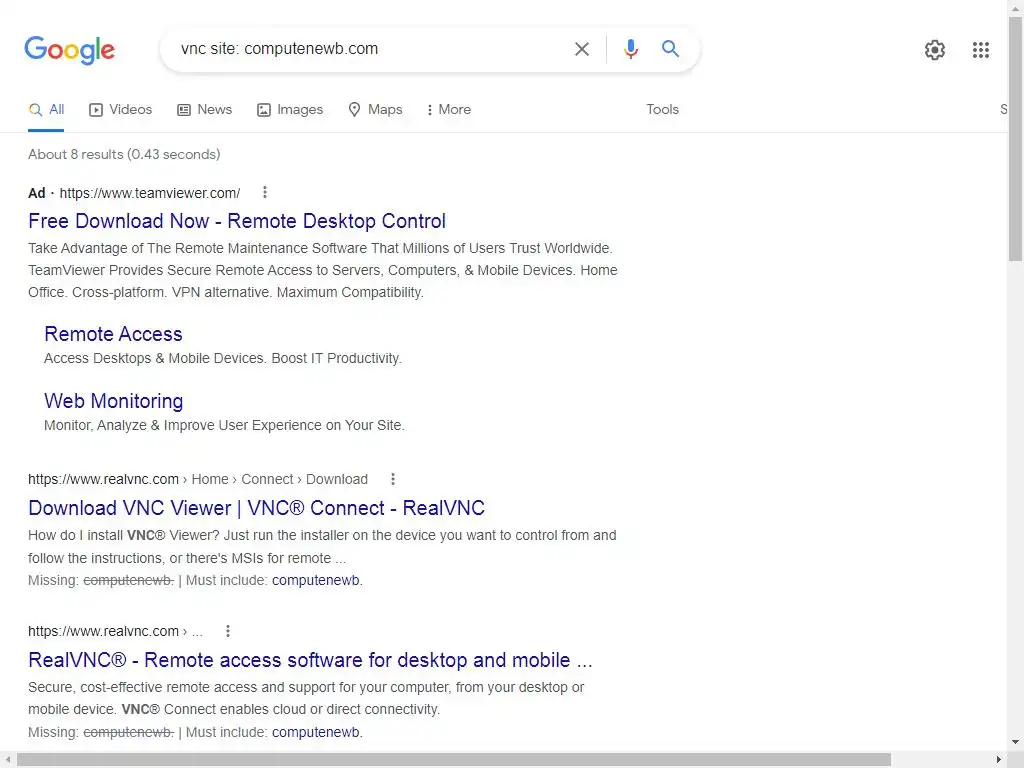Image resolution: width=1024 pixels, height=768 pixels.
Task: Switch to the Images tab
Action: pyautogui.click(x=290, y=110)
